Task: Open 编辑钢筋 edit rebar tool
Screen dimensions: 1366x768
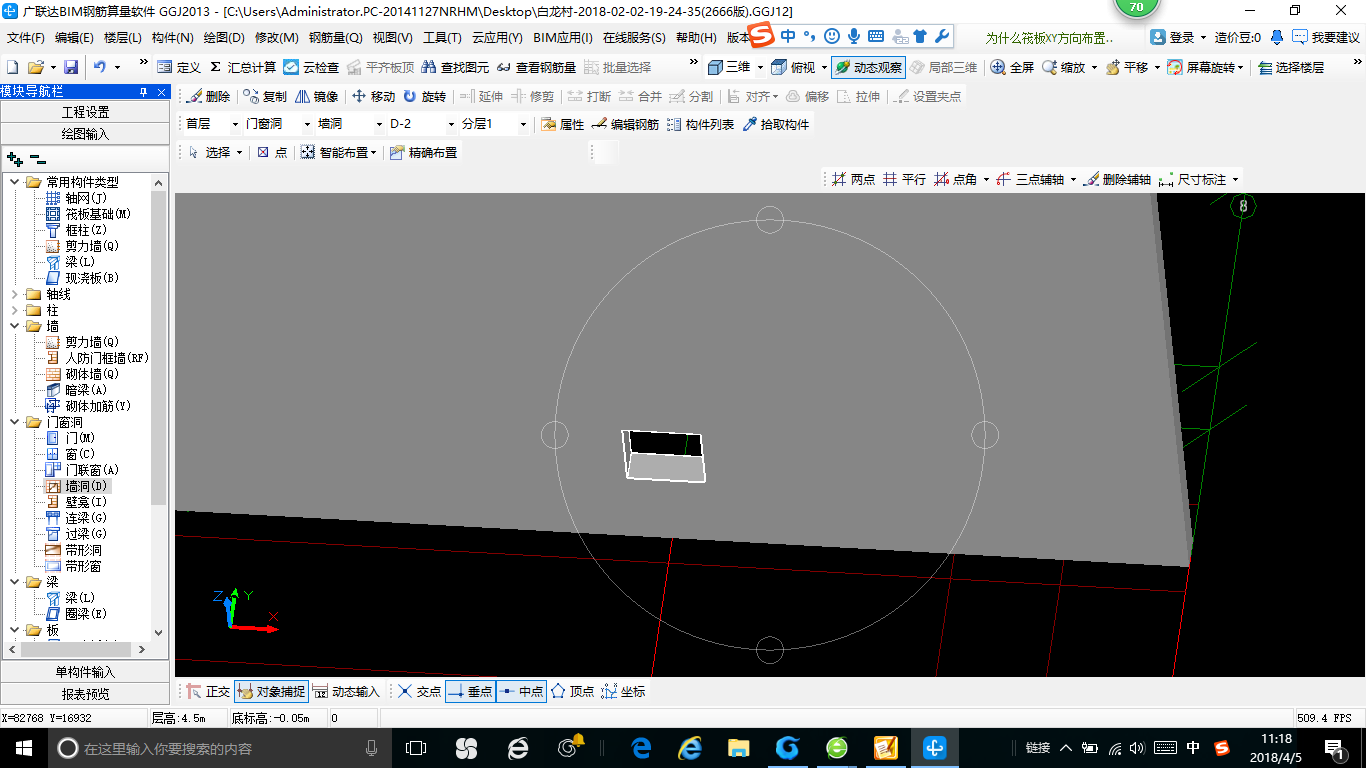Action: (x=625, y=125)
